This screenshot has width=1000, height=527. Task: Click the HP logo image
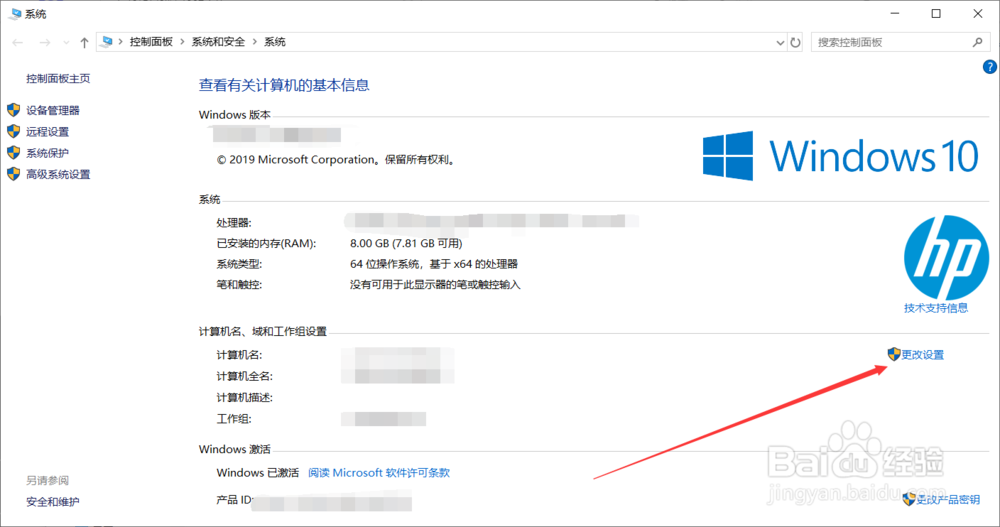click(x=946, y=258)
